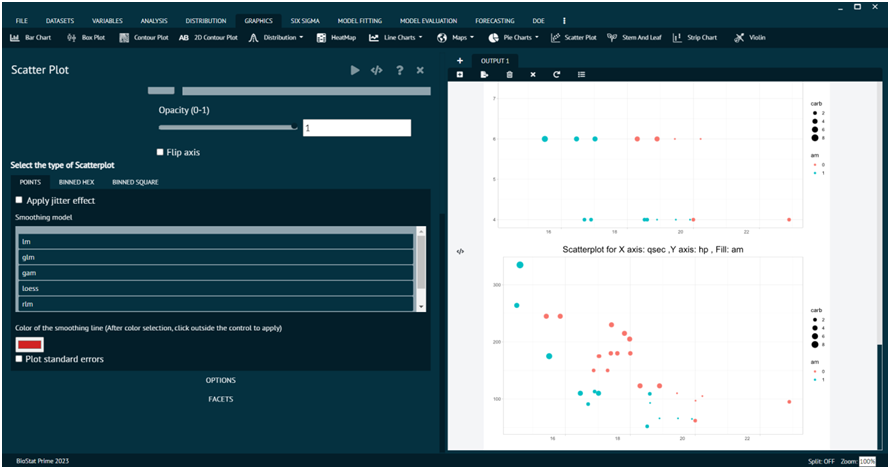The image size is (890, 469).
Task: Open the Box Plot tool
Action: (86, 37)
